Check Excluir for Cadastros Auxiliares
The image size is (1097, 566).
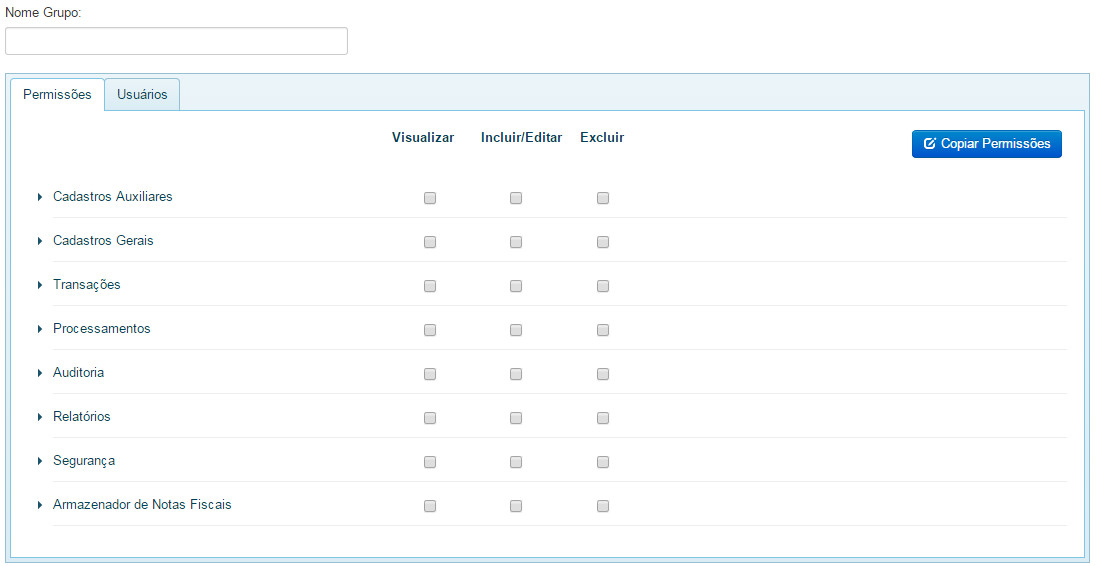point(603,198)
